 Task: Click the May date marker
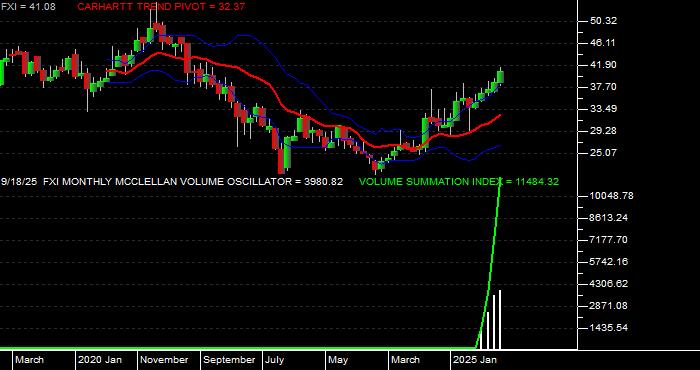click(x=338, y=360)
